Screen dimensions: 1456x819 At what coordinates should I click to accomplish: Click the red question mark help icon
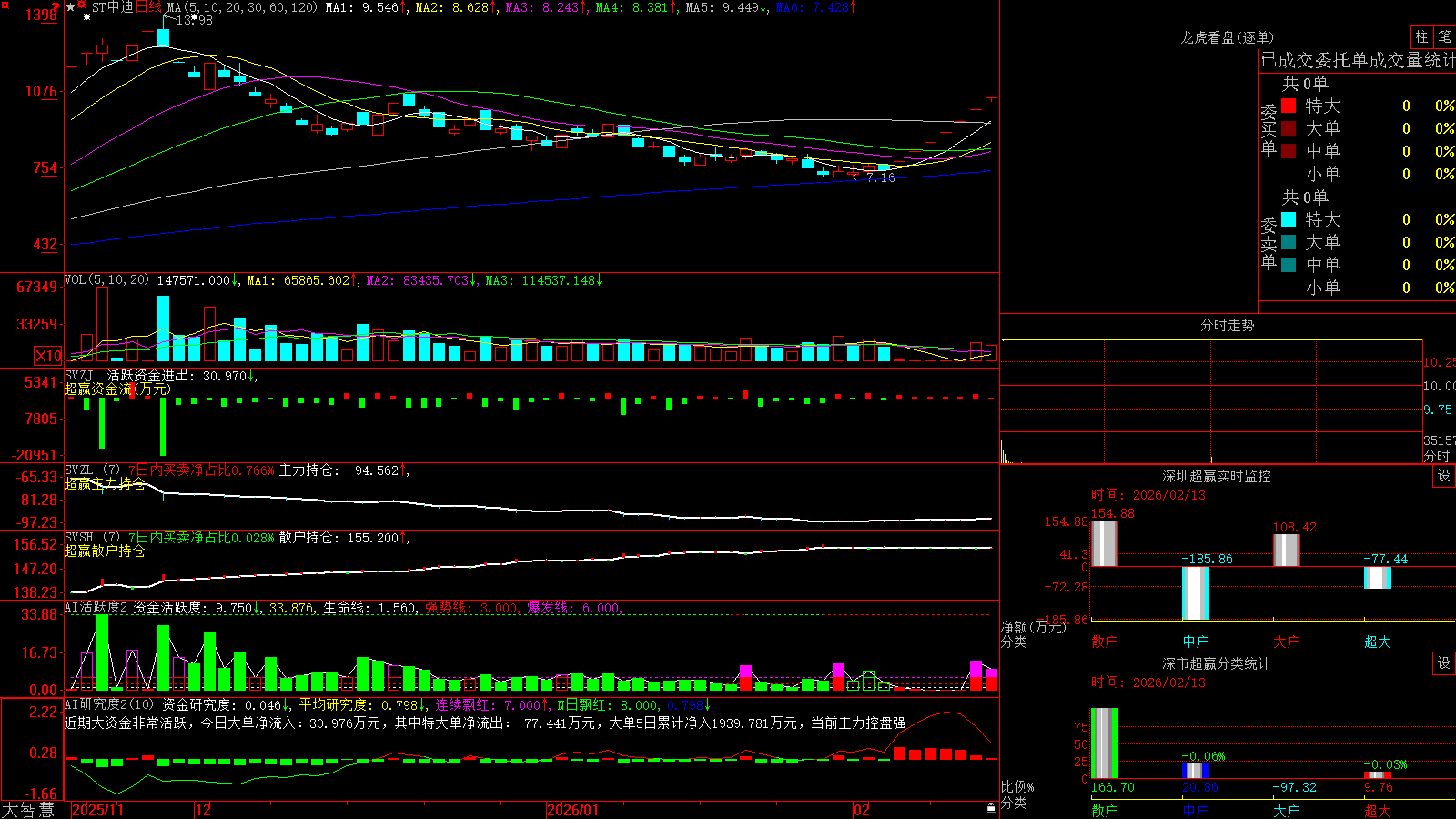click(55, 6)
